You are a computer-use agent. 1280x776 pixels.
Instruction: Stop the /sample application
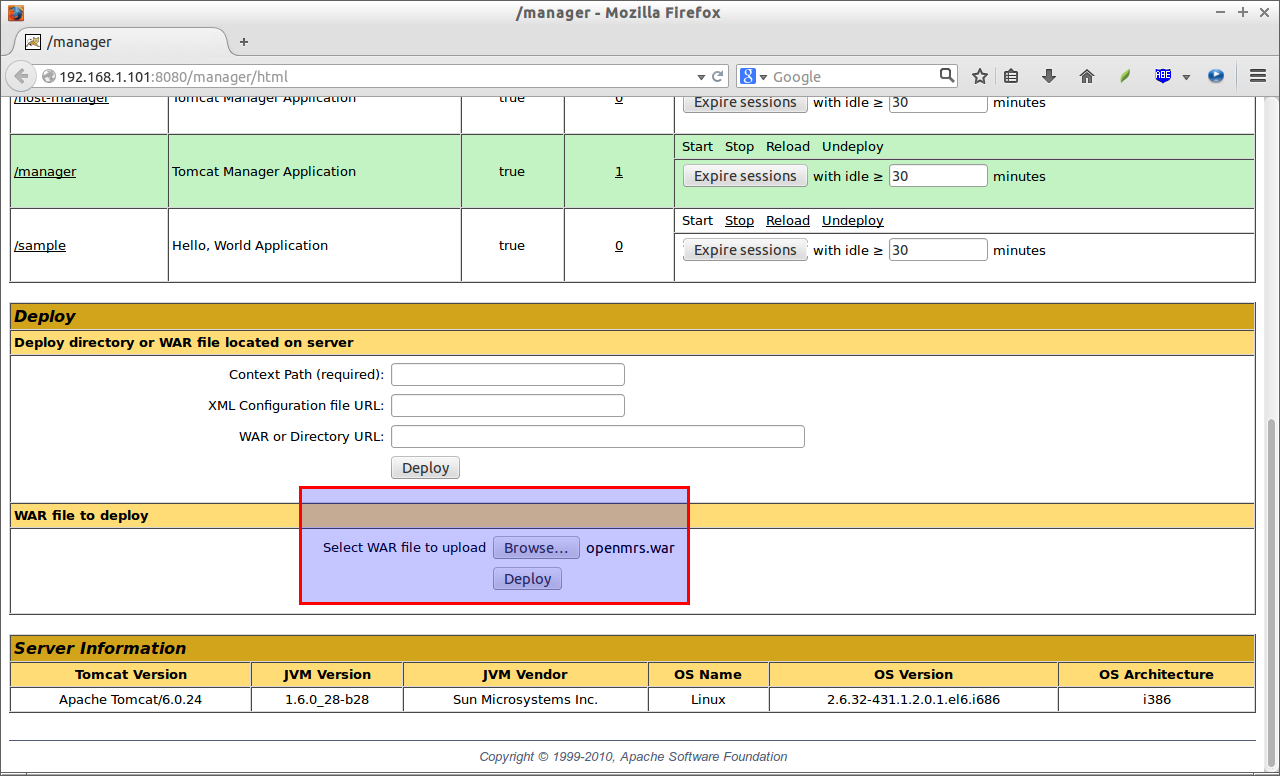pos(739,221)
